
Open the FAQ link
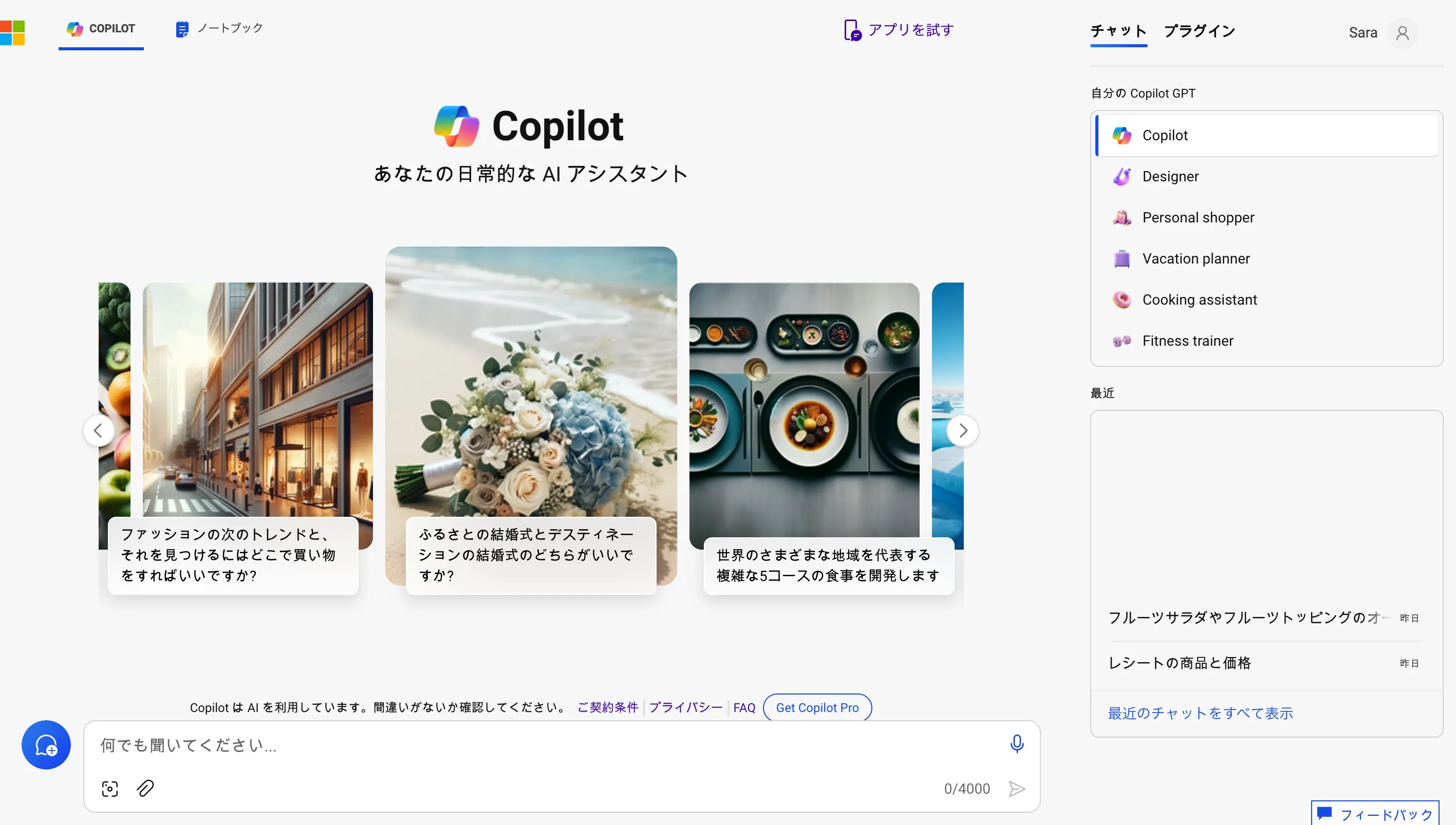pos(744,707)
